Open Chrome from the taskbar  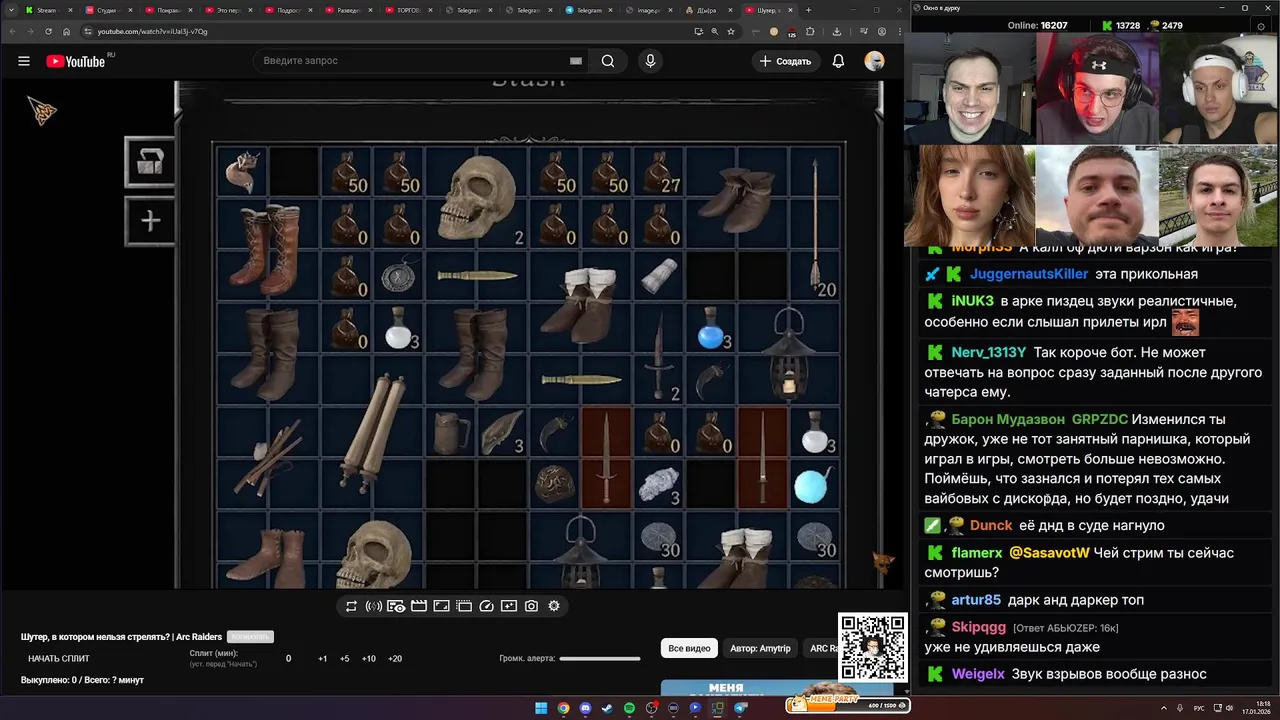tap(563, 708)
